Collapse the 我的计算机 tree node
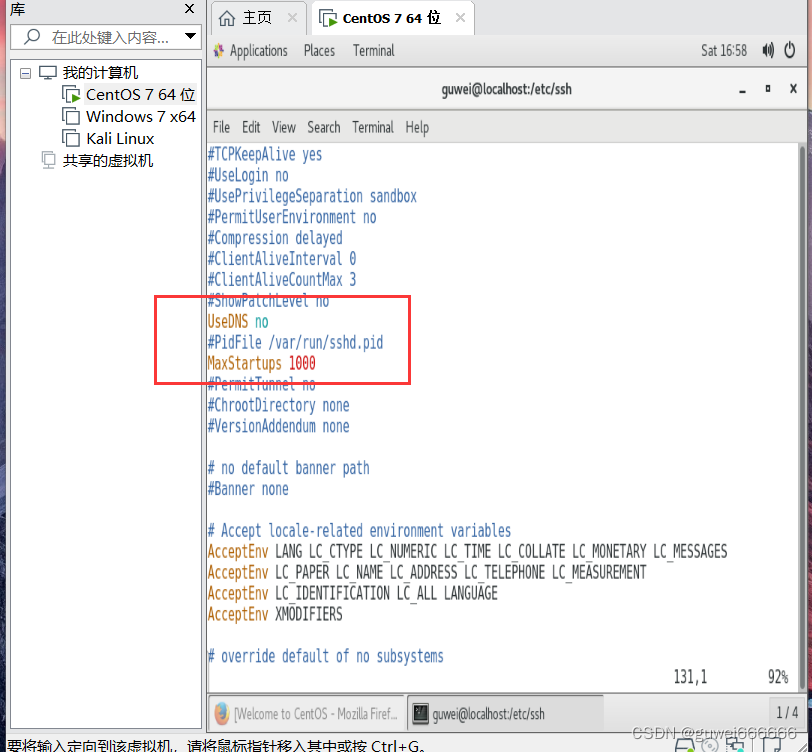The width and height of the screenshot is (812, 752). 25,74
